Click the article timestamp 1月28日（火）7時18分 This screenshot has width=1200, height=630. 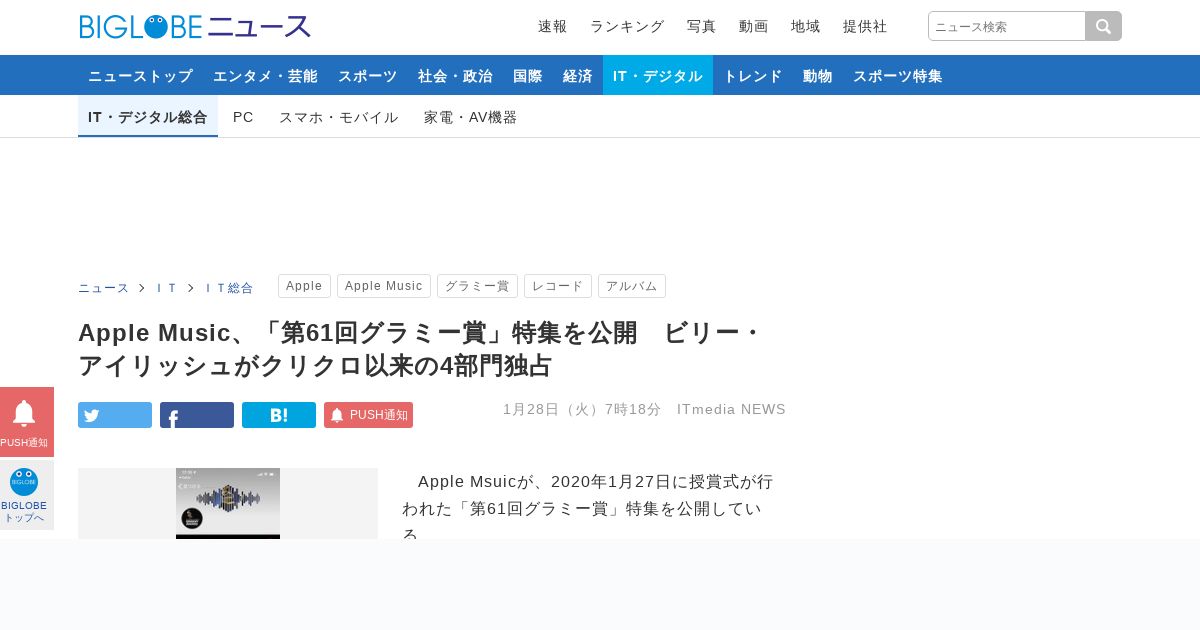[x=582, y=409]
